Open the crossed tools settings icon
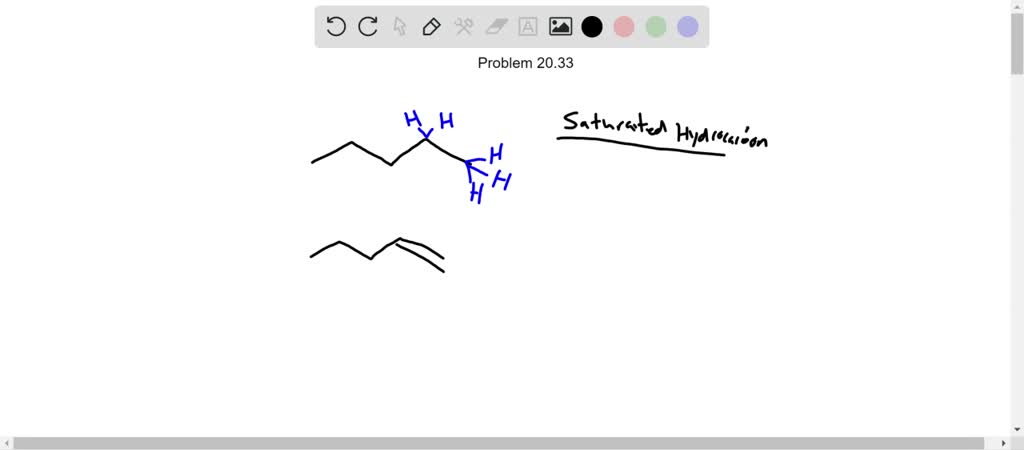 [464, 27]
